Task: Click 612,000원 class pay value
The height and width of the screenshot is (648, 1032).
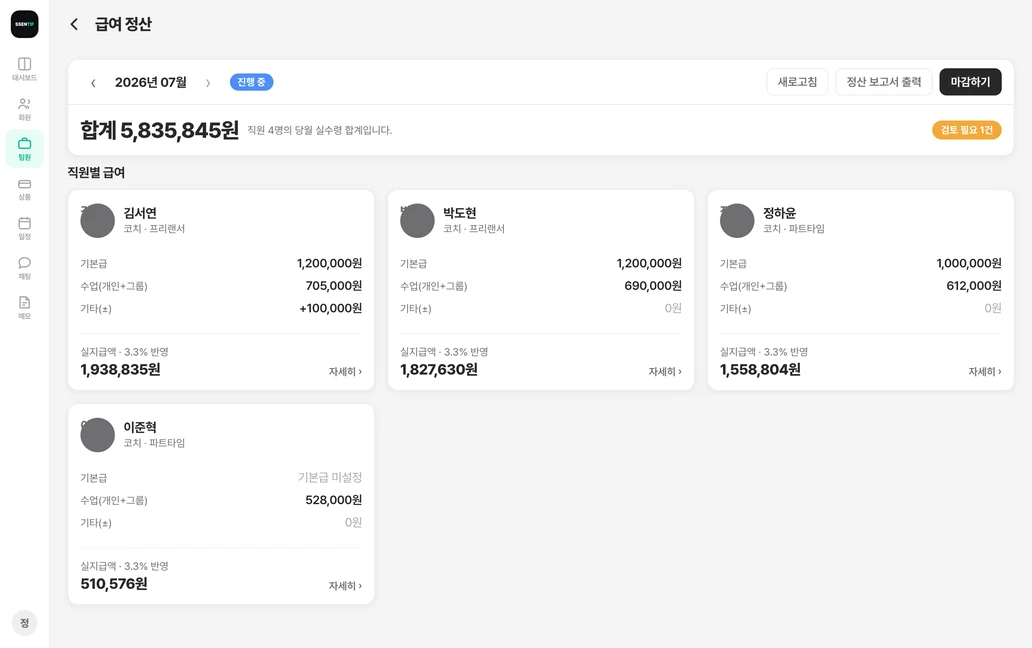Action: point(974,286)
